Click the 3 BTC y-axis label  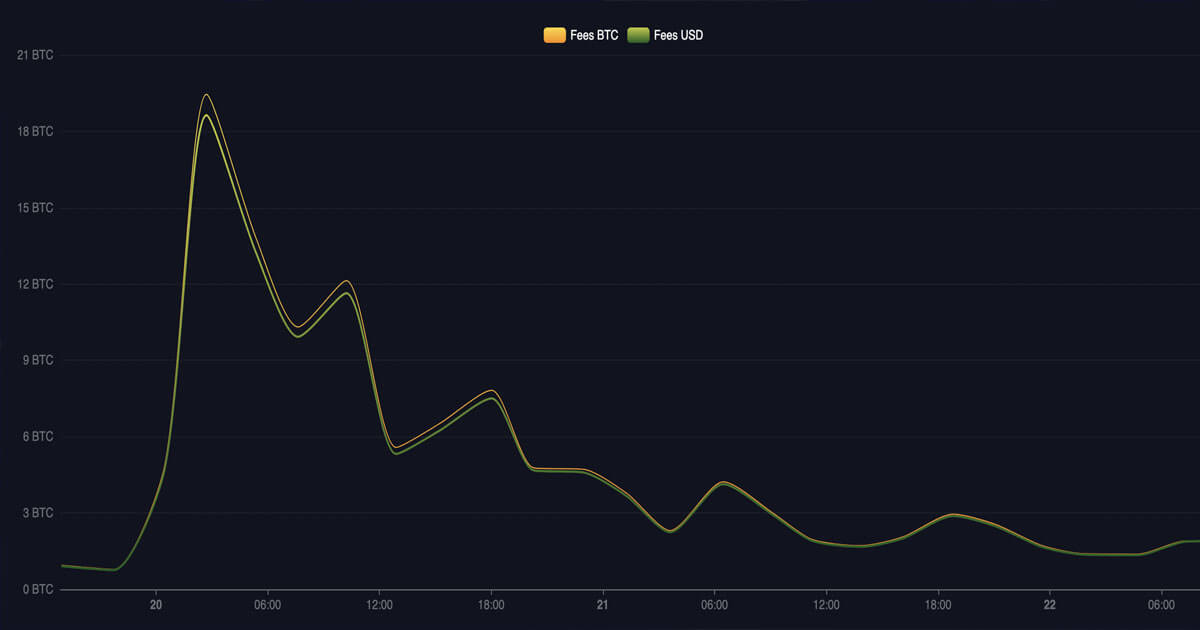pos(38,513)
